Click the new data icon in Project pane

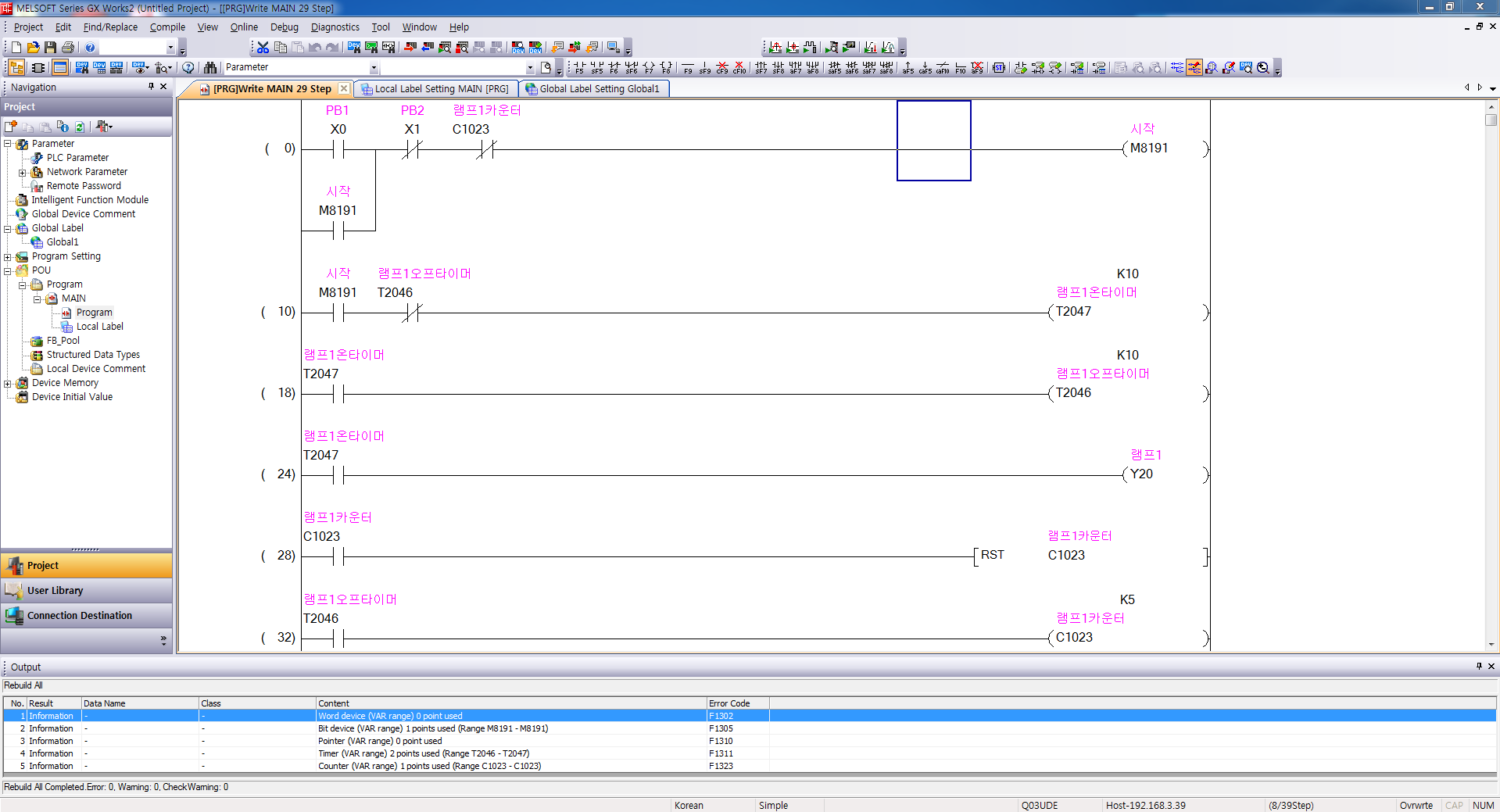click(x=11, y=127)
